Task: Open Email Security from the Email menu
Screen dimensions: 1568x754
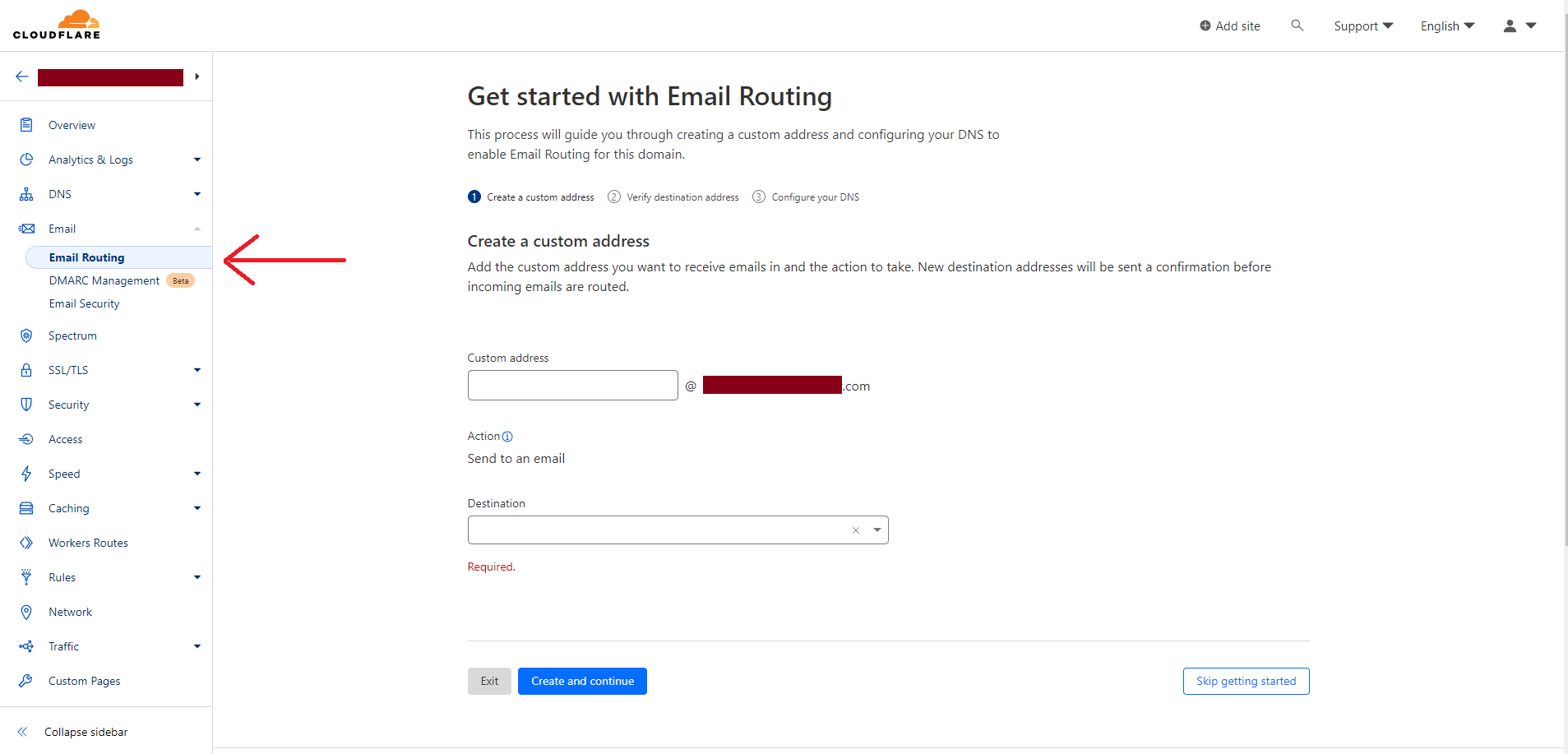Action: [x=84, y=303]
